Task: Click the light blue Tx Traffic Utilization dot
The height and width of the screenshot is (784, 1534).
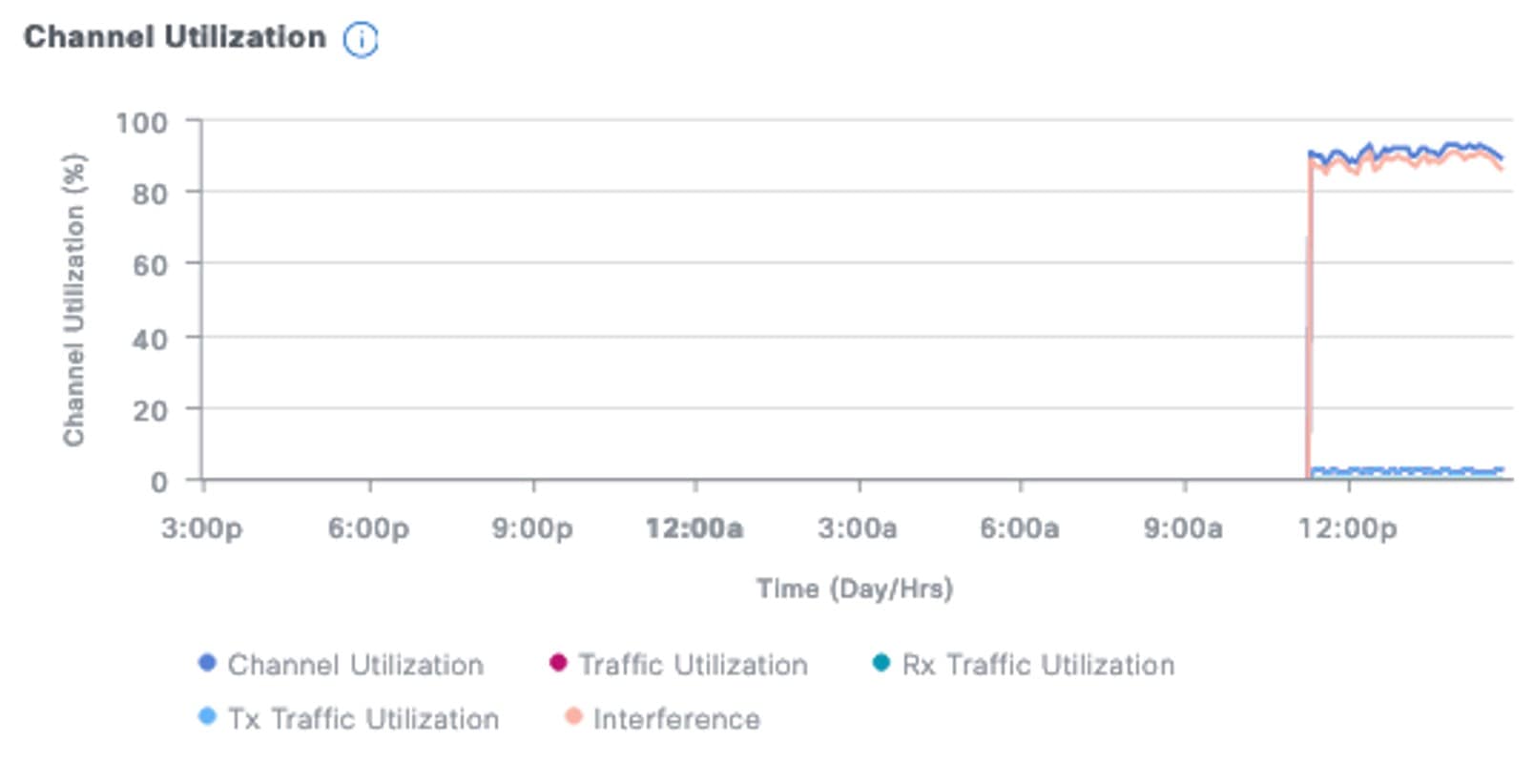Action: (206, 716)
